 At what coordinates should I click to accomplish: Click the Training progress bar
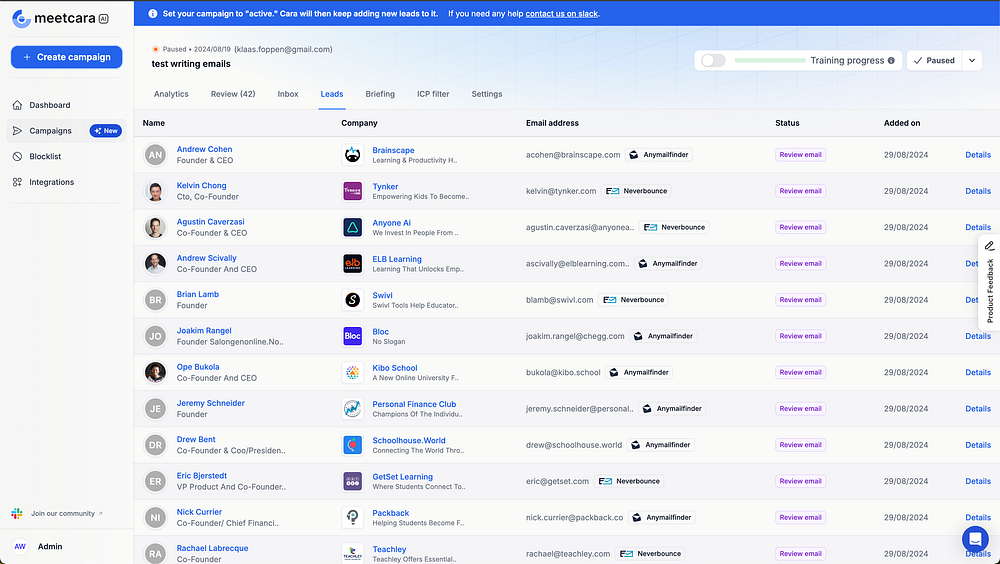point(770,61)
